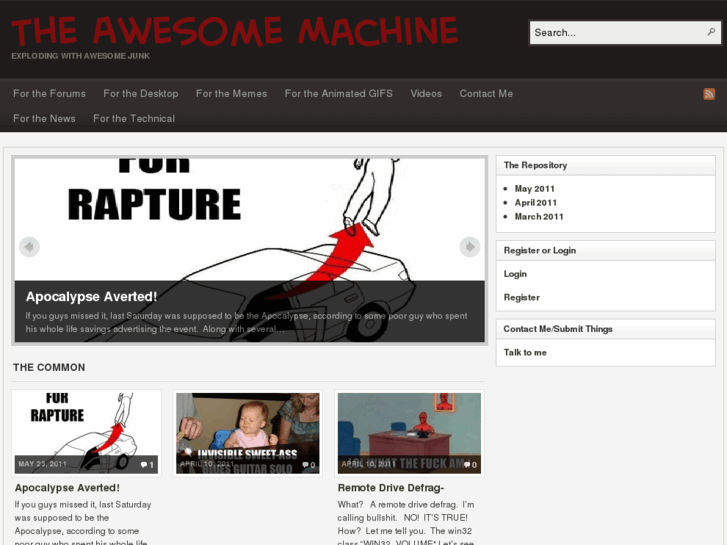Go to next slide arrow
727x545 pixels.
click(x=470, y=246)
